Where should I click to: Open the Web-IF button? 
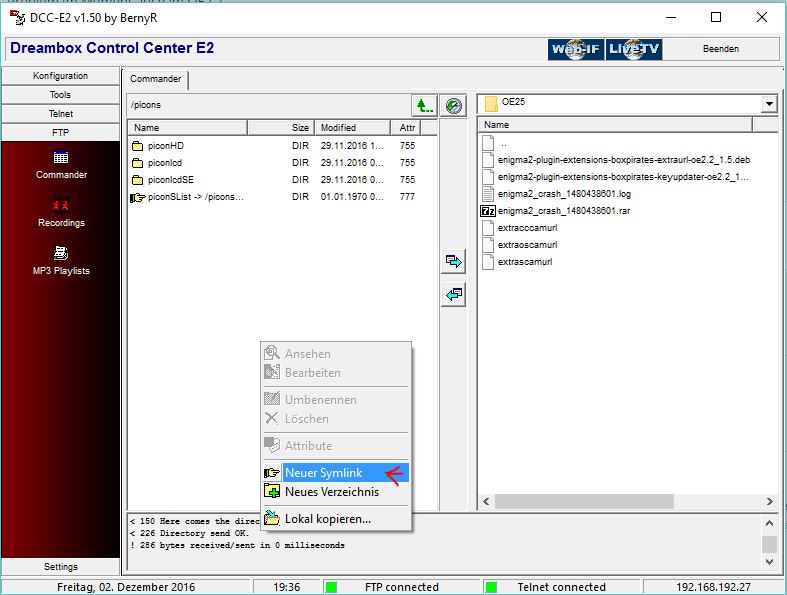pyautogui.click(x=576, y=49)
